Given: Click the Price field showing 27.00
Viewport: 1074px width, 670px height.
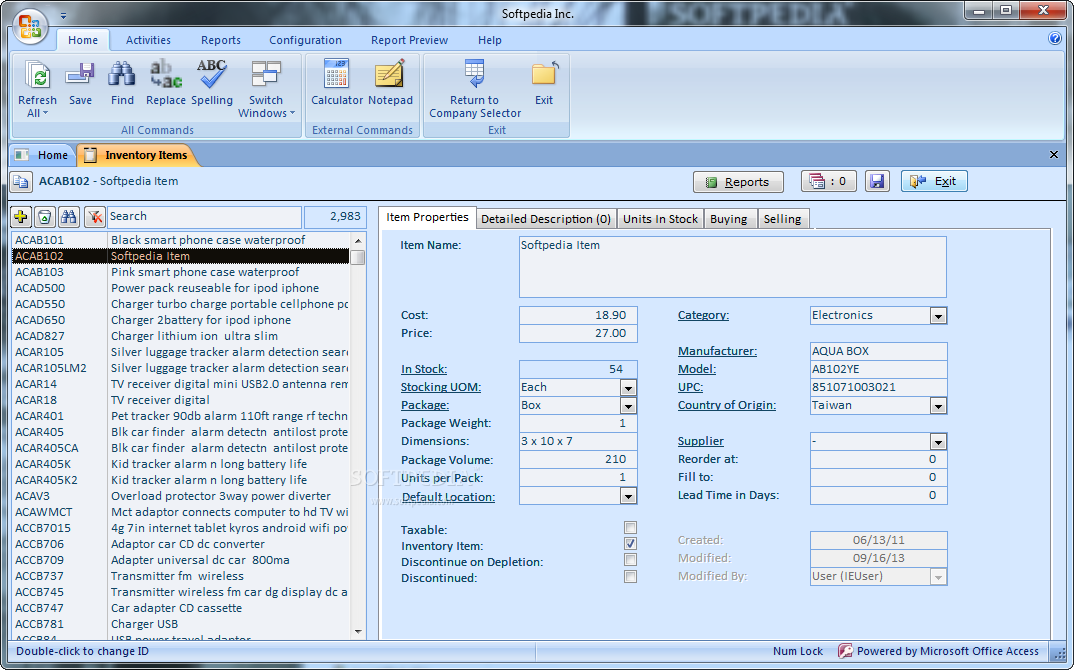Looking at the screenshot, I should click(578, 334).
